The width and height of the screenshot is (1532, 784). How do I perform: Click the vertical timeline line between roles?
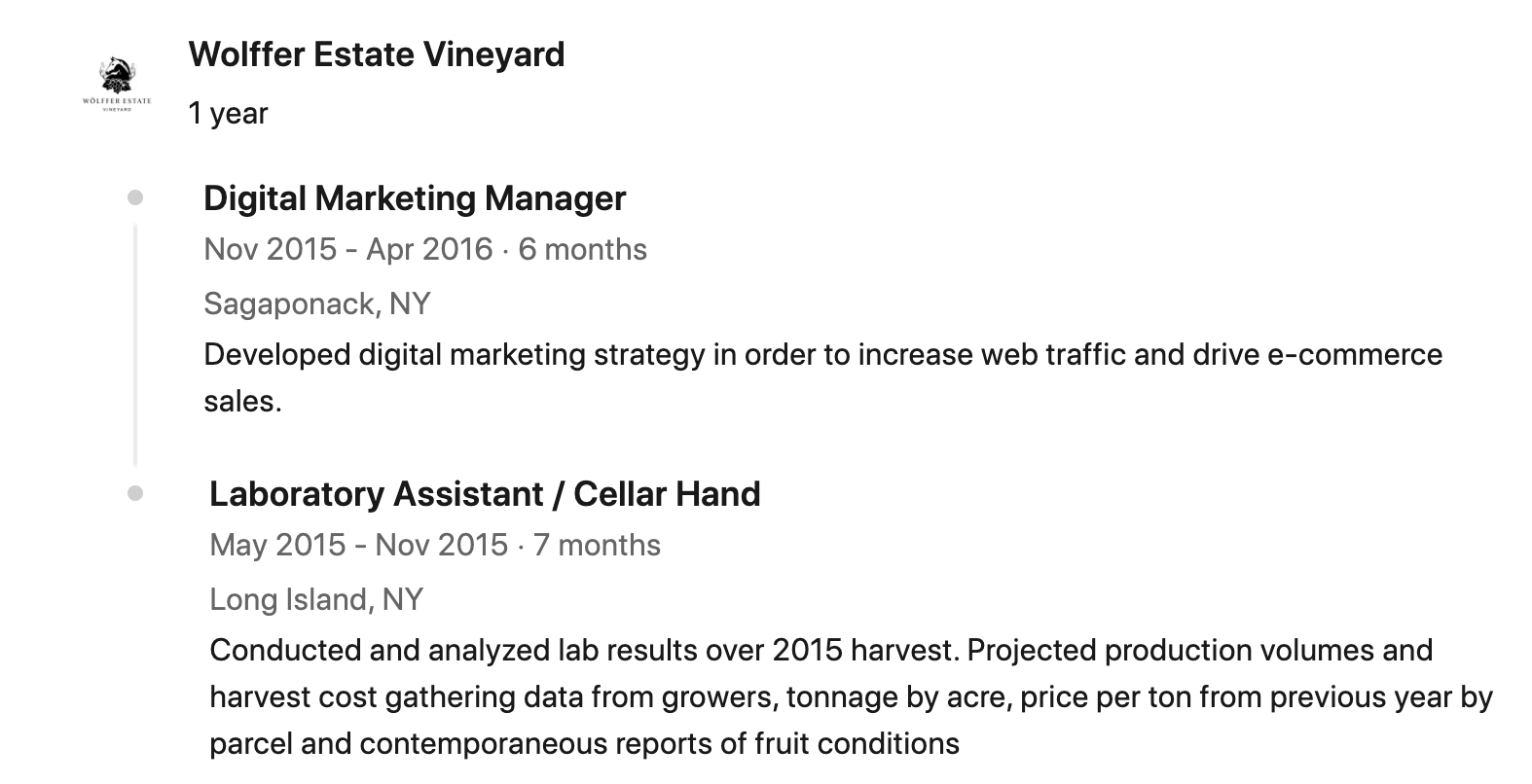(x=135, y=345)
